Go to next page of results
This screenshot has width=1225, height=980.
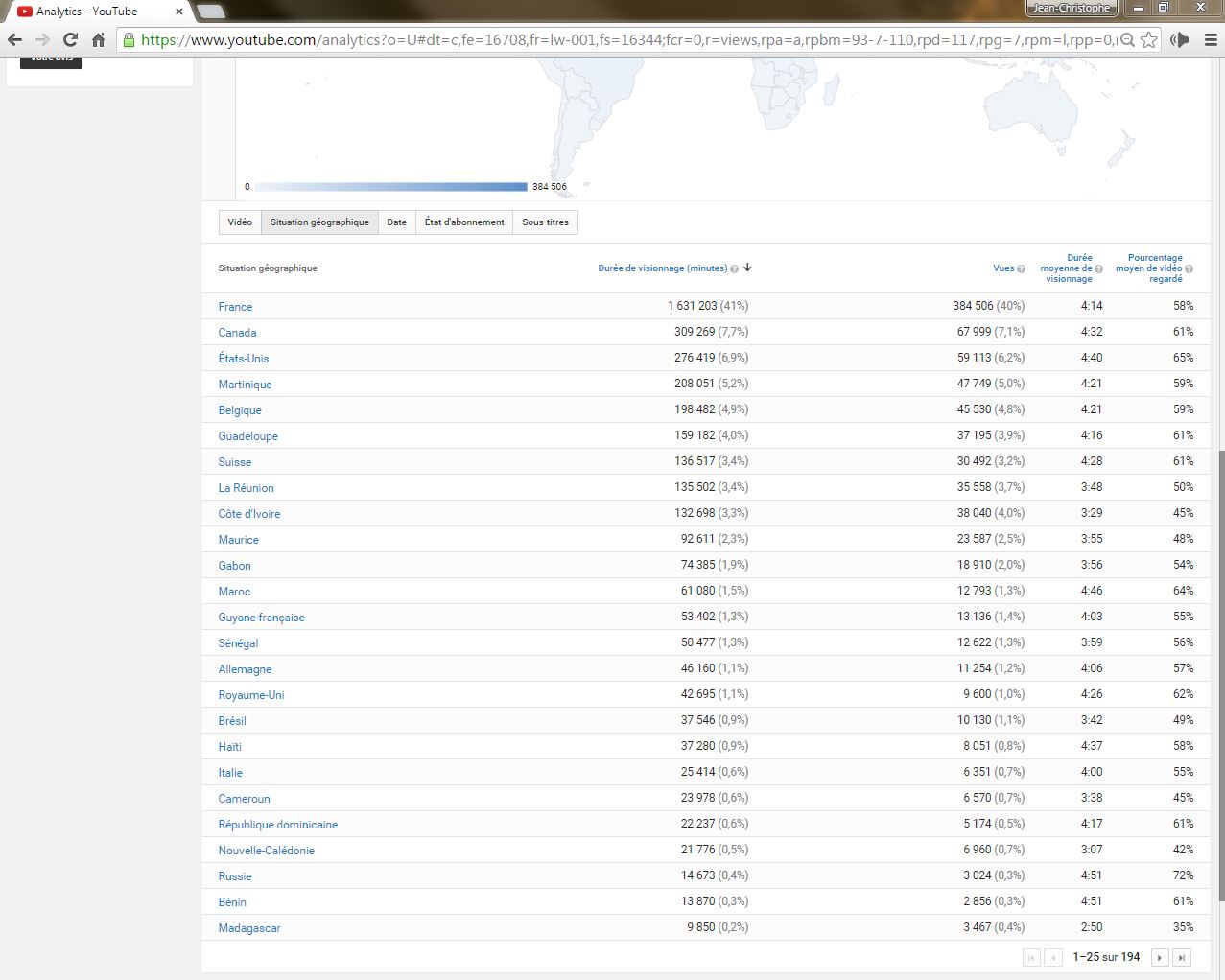pos(1160,957)
